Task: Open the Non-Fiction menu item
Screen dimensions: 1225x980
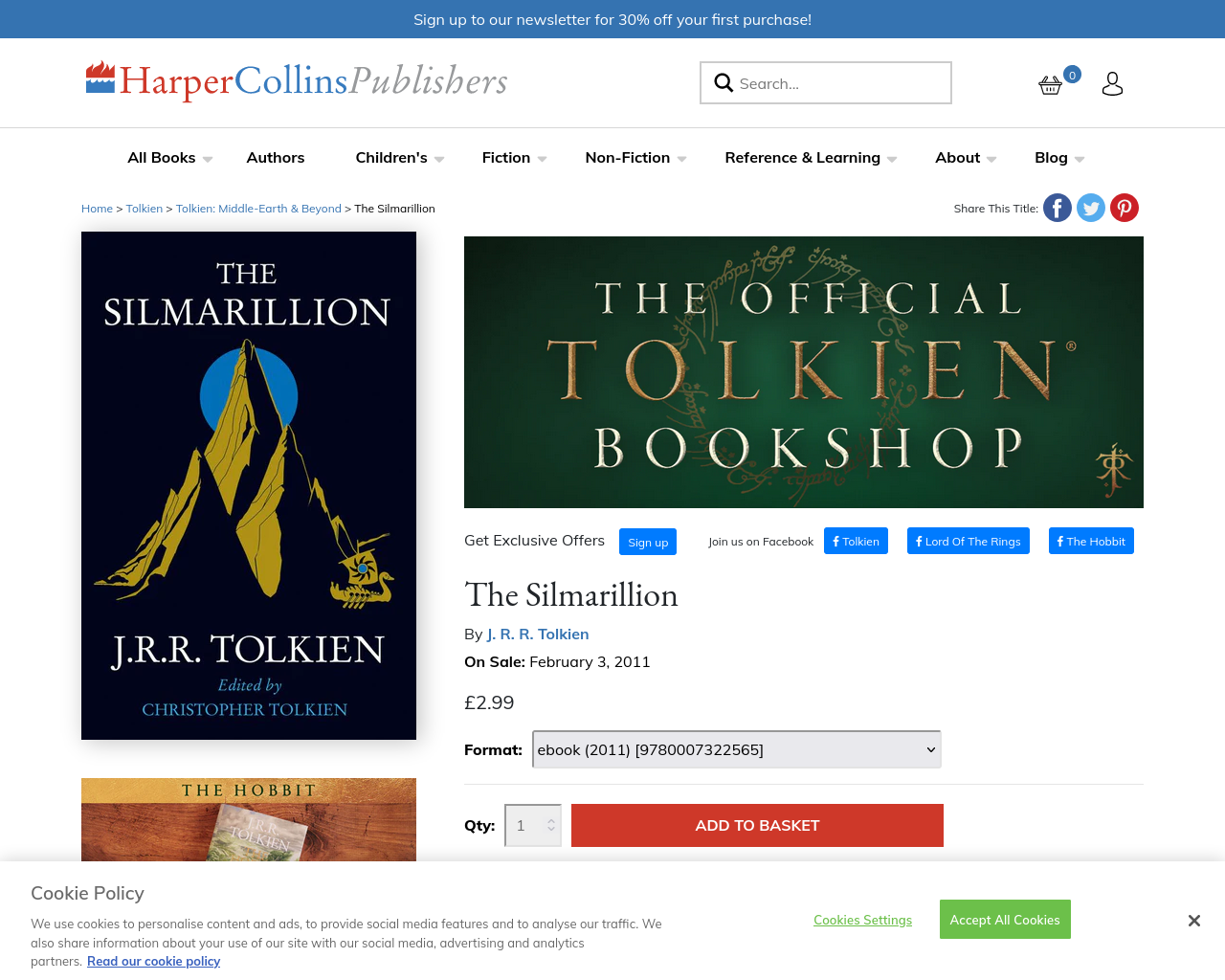Action: [628, 158]
